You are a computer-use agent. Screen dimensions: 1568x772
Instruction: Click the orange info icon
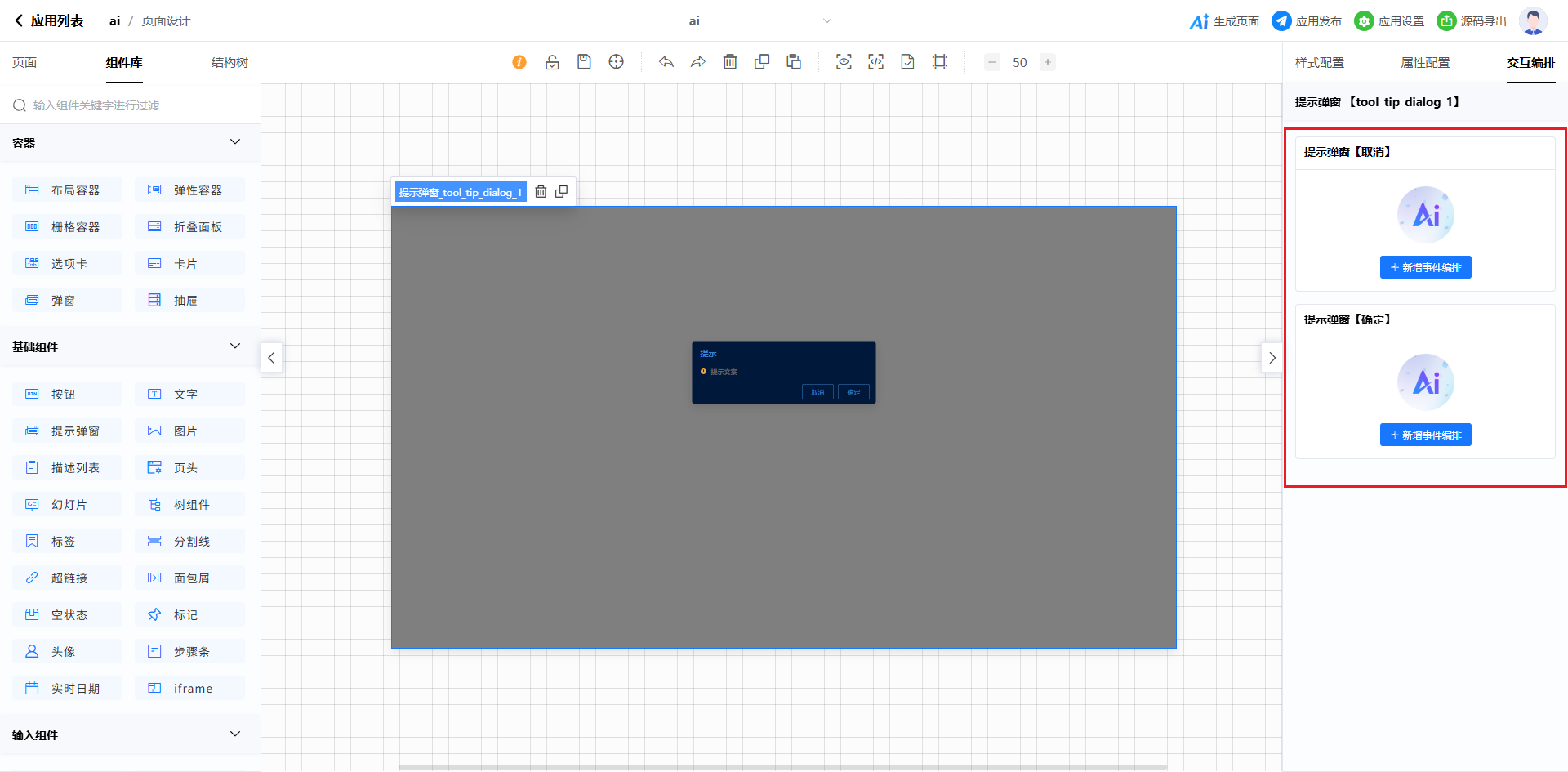click(x=519, y=62)
